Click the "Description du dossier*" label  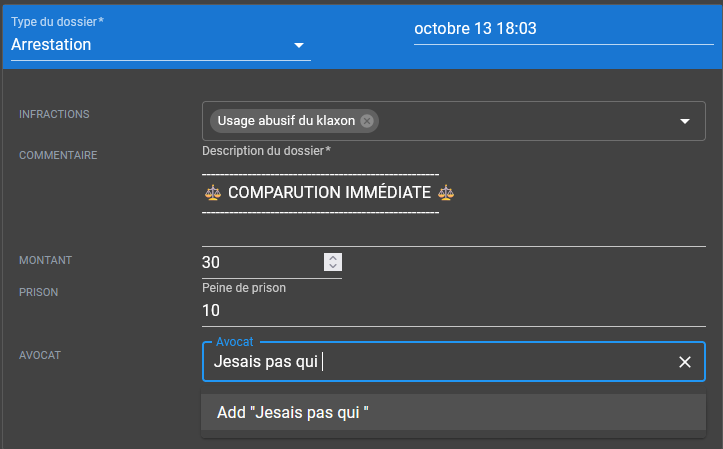pyautogui.click(x=266, y=151)
